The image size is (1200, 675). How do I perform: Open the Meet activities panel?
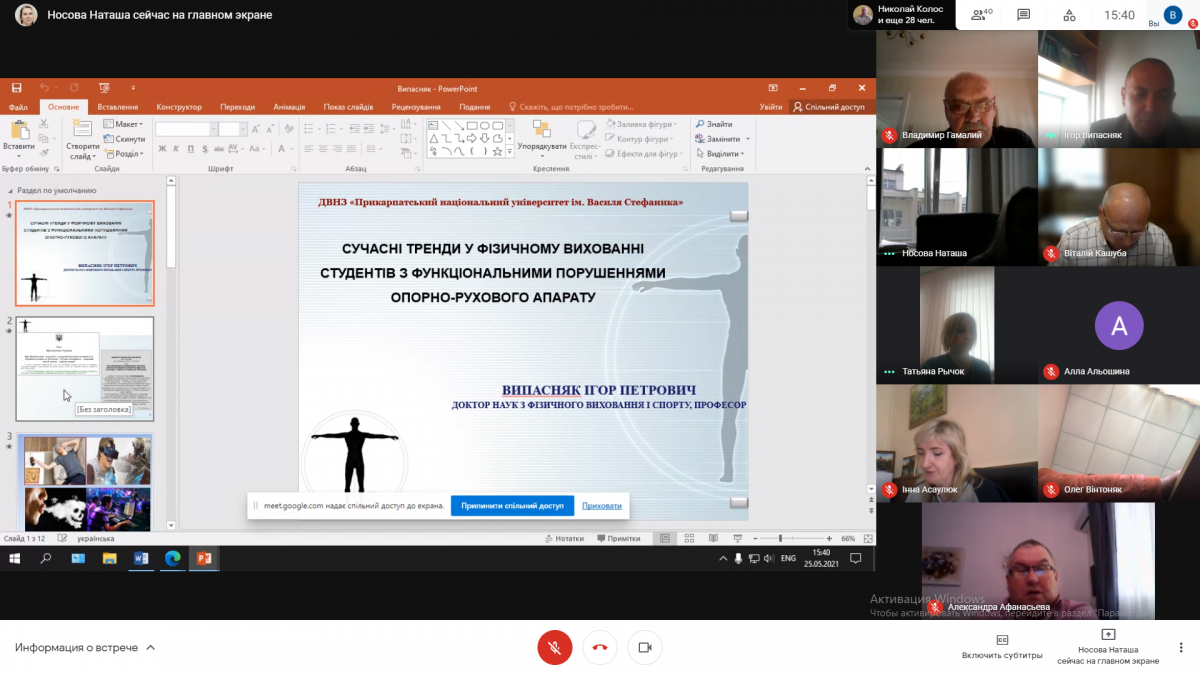(1069, 15)
